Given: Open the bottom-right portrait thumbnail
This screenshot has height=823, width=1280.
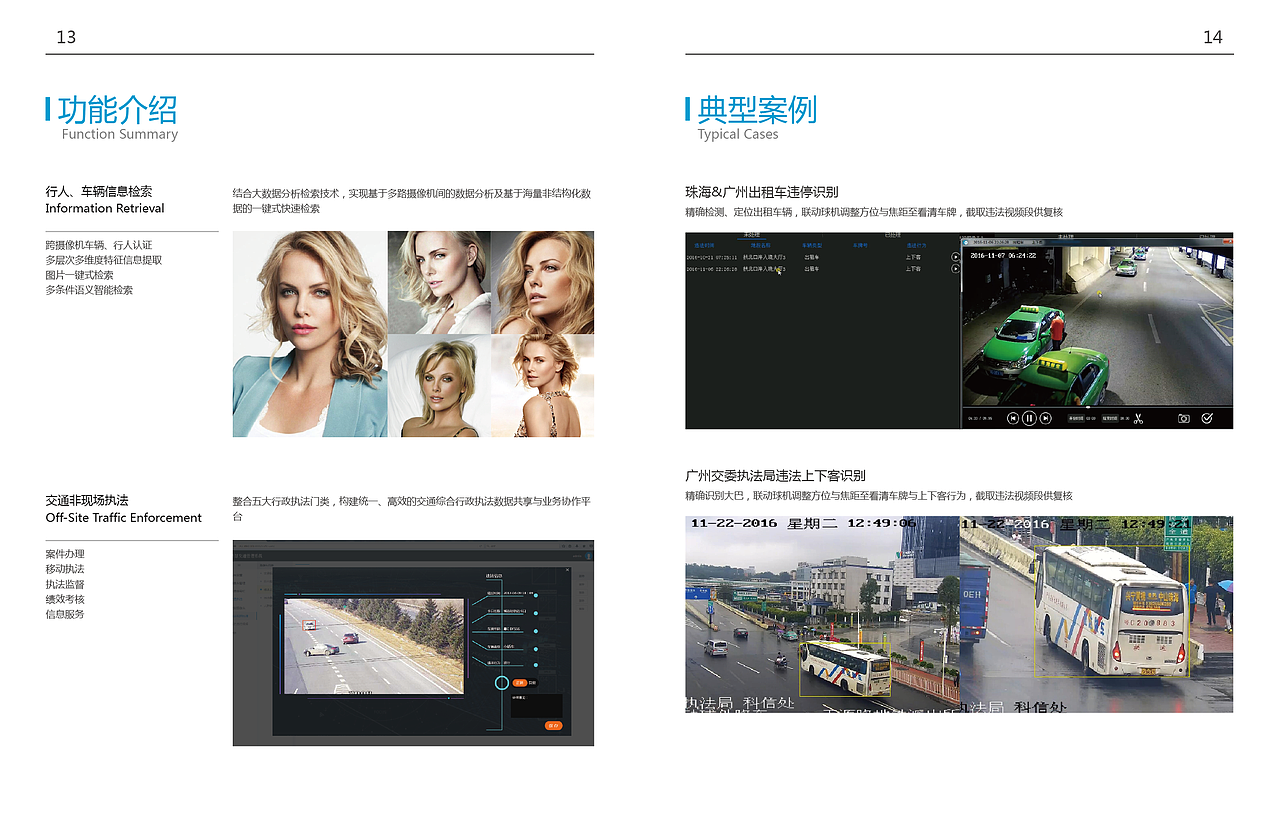Looking at the screenshot, I should pyautogui.click(x=542, y=386).
